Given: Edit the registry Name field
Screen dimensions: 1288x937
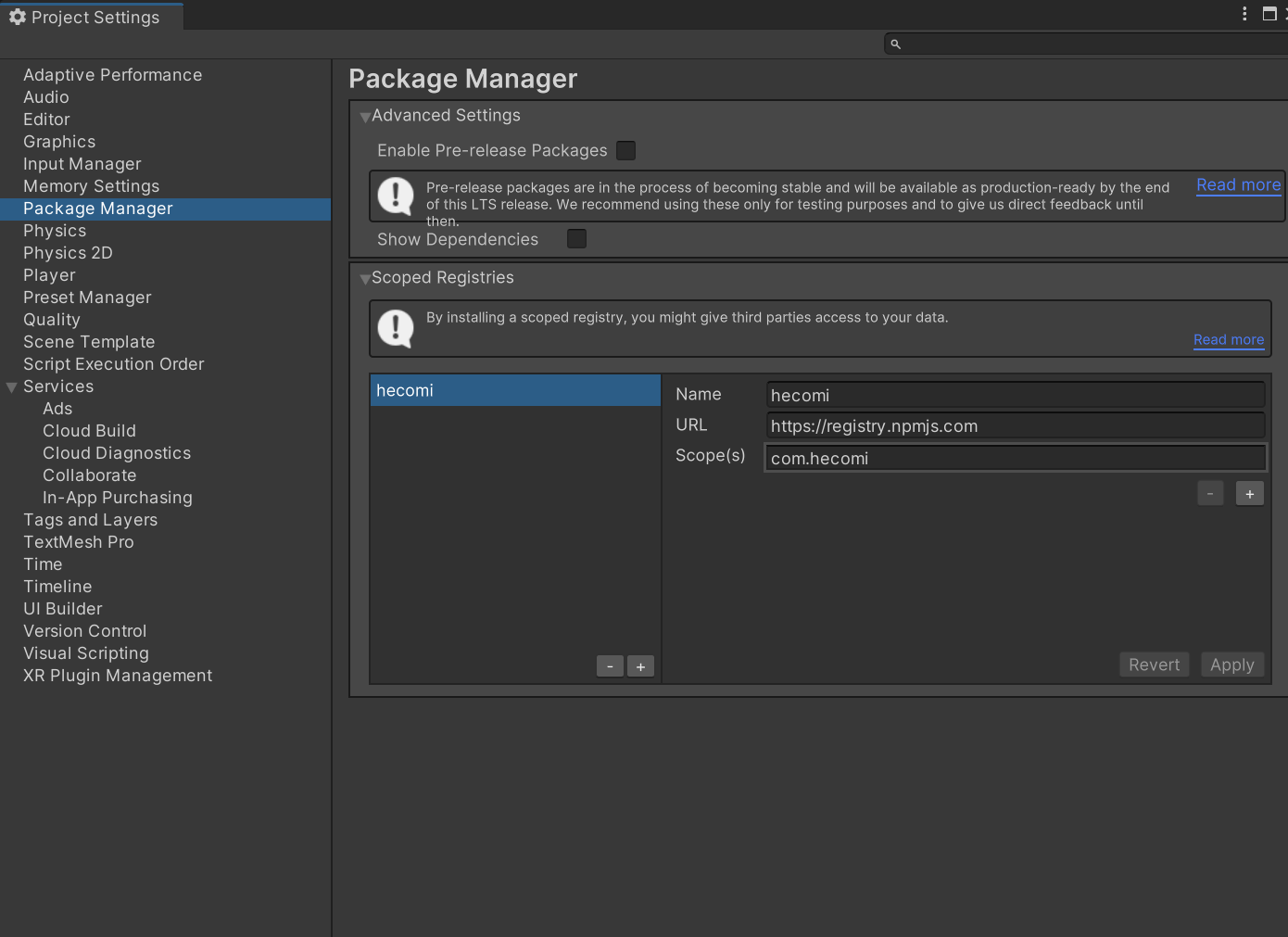Looking at the screenshot, I should coord(1016,395).
